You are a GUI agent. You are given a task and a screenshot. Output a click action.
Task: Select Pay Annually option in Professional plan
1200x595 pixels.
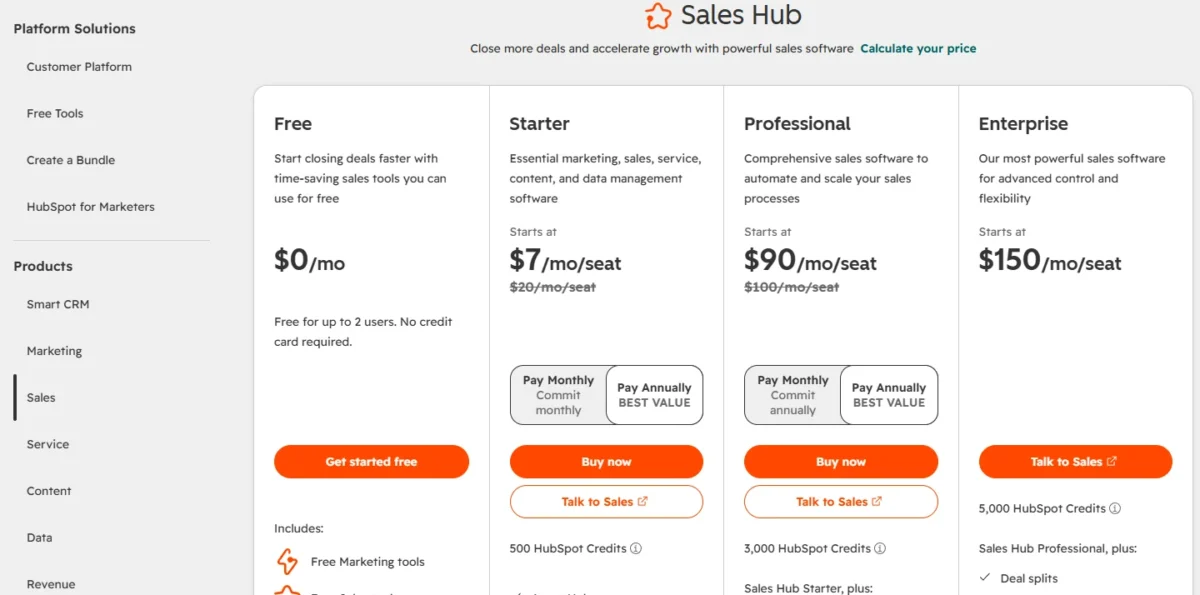(x=889, y=395)
